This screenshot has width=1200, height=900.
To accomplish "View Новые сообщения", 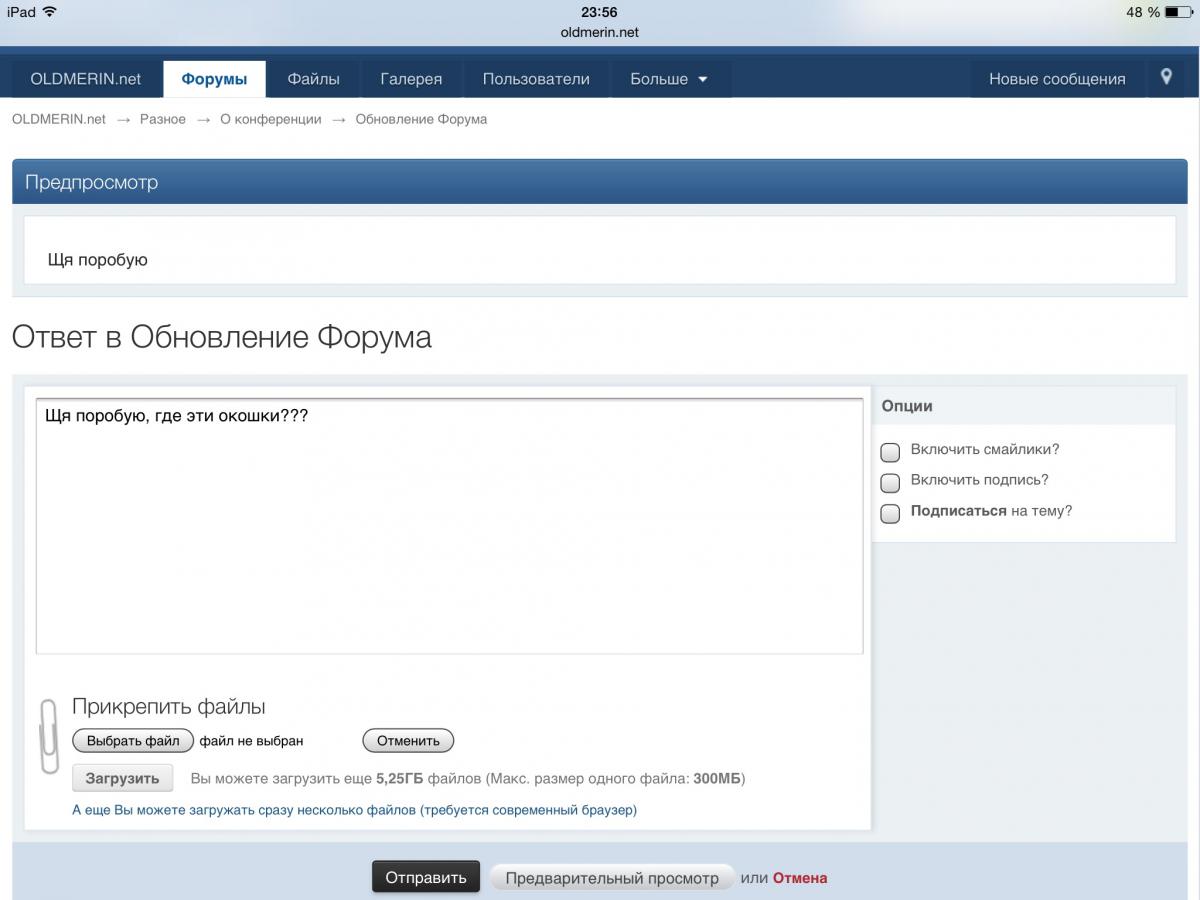I will point(1057,79).
